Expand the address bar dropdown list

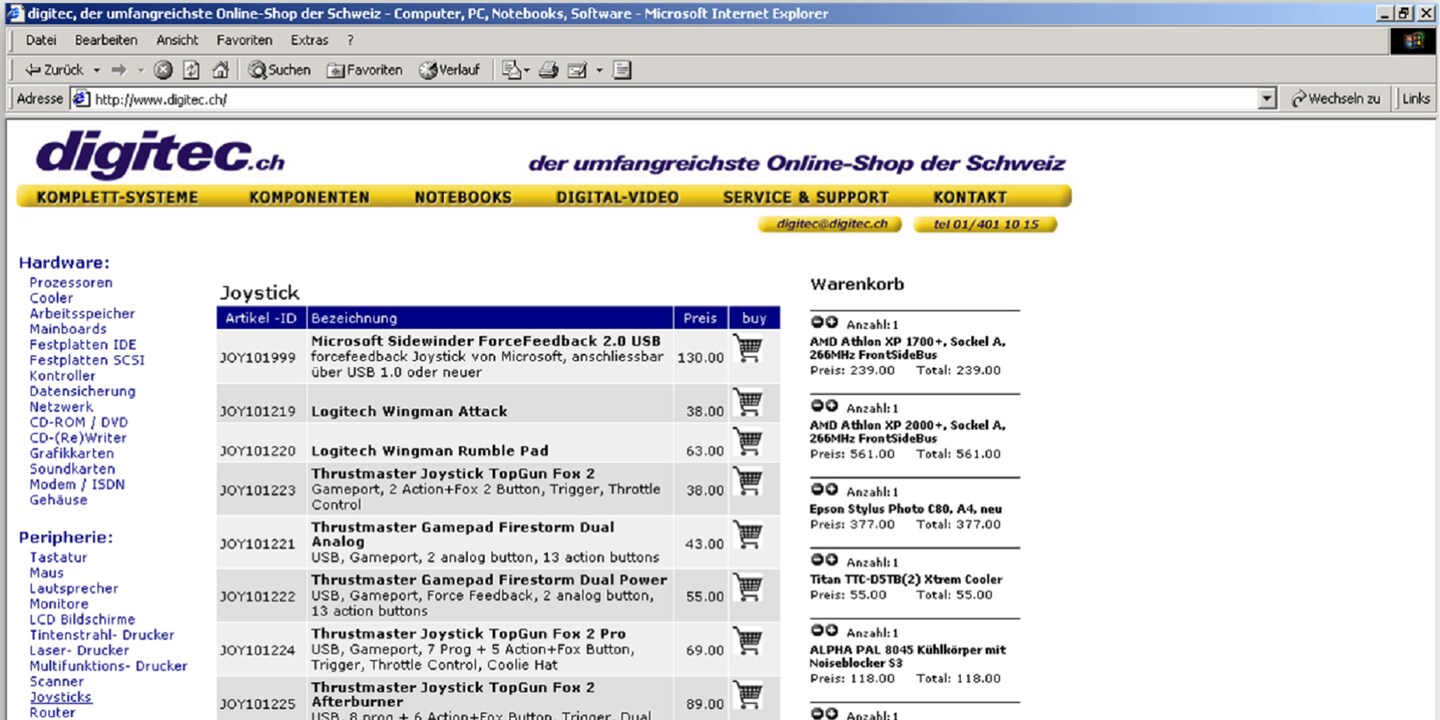tap(1268, 99)
